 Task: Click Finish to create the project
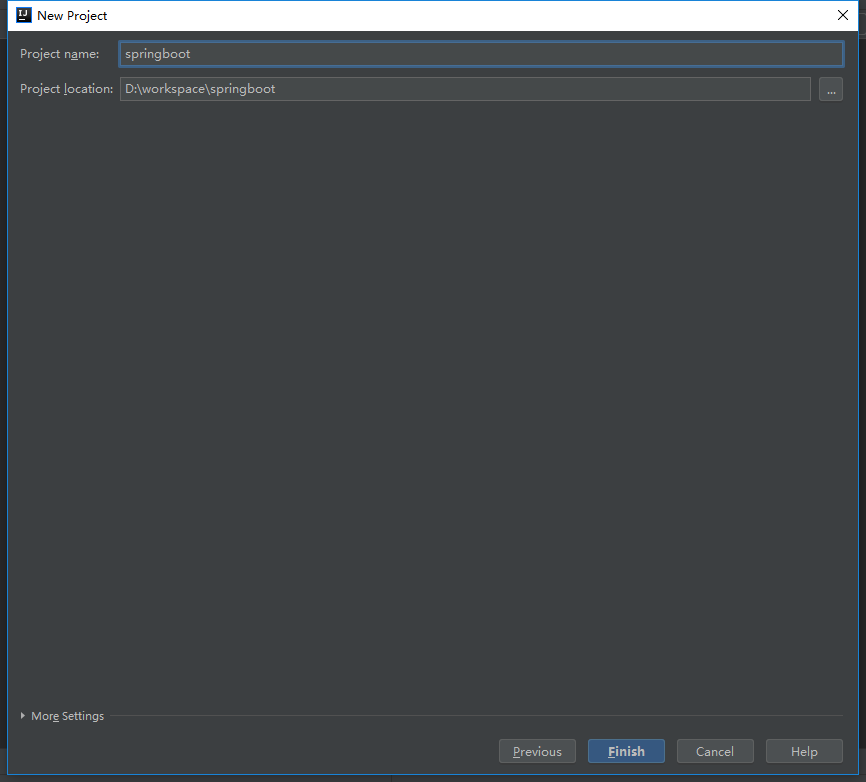click(x=626, y=751)
